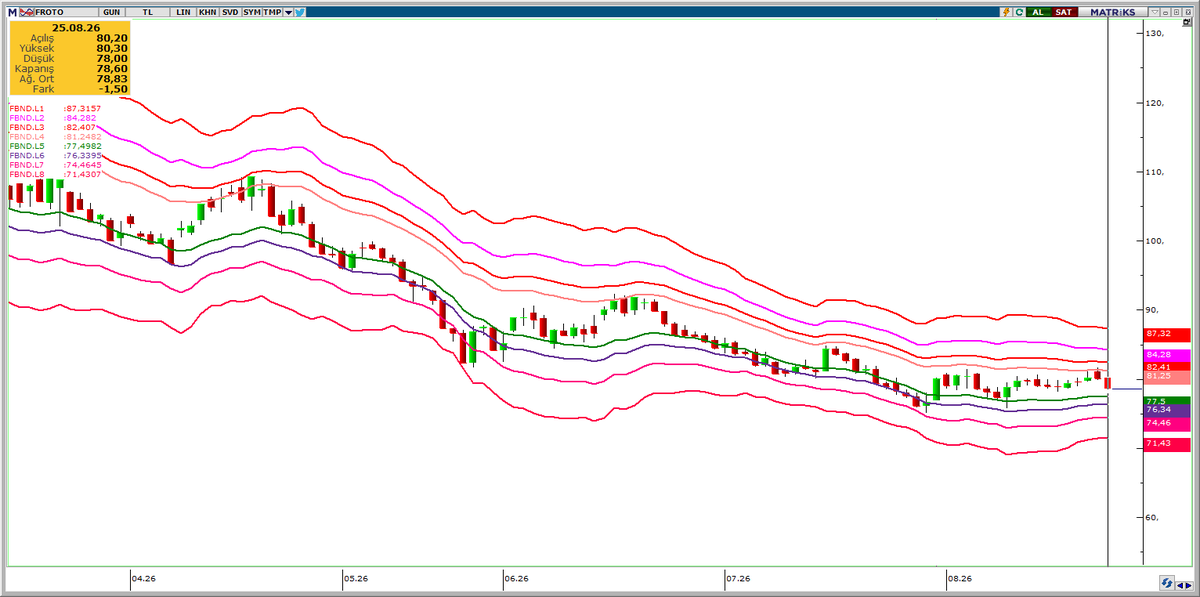Click the 06.26 date axis label

[x=516, y=578]
